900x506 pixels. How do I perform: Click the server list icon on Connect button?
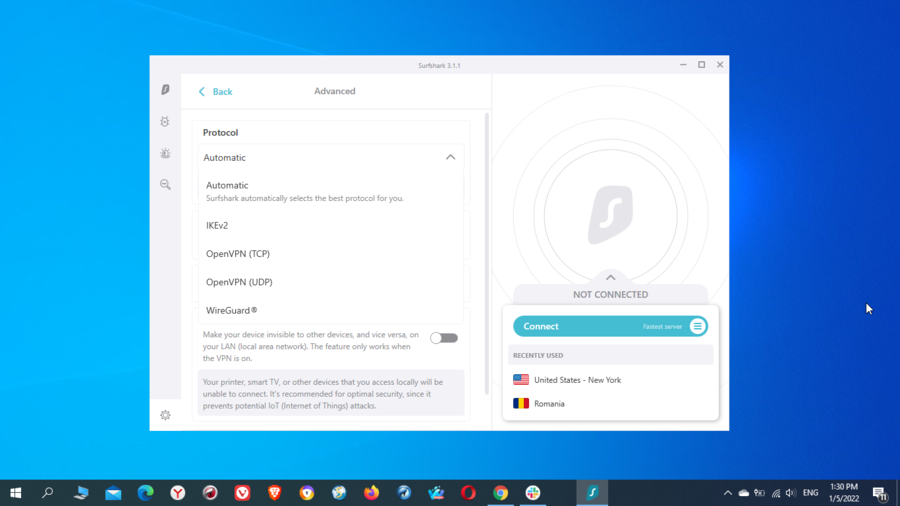pyautogui.click(x=697, y=326)
